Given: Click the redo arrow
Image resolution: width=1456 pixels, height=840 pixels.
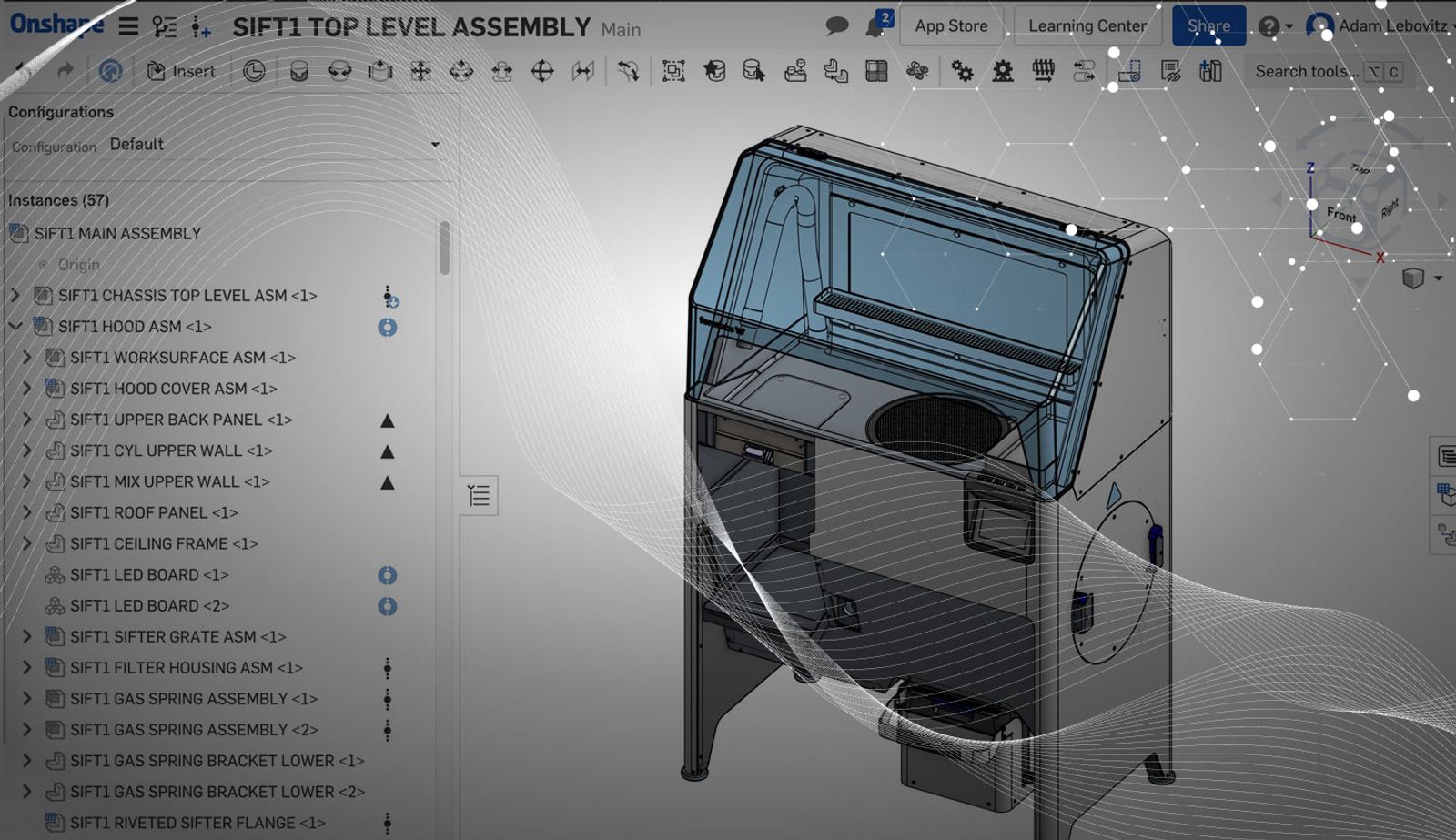Looking at the screenshot, I should coord(65,71).
